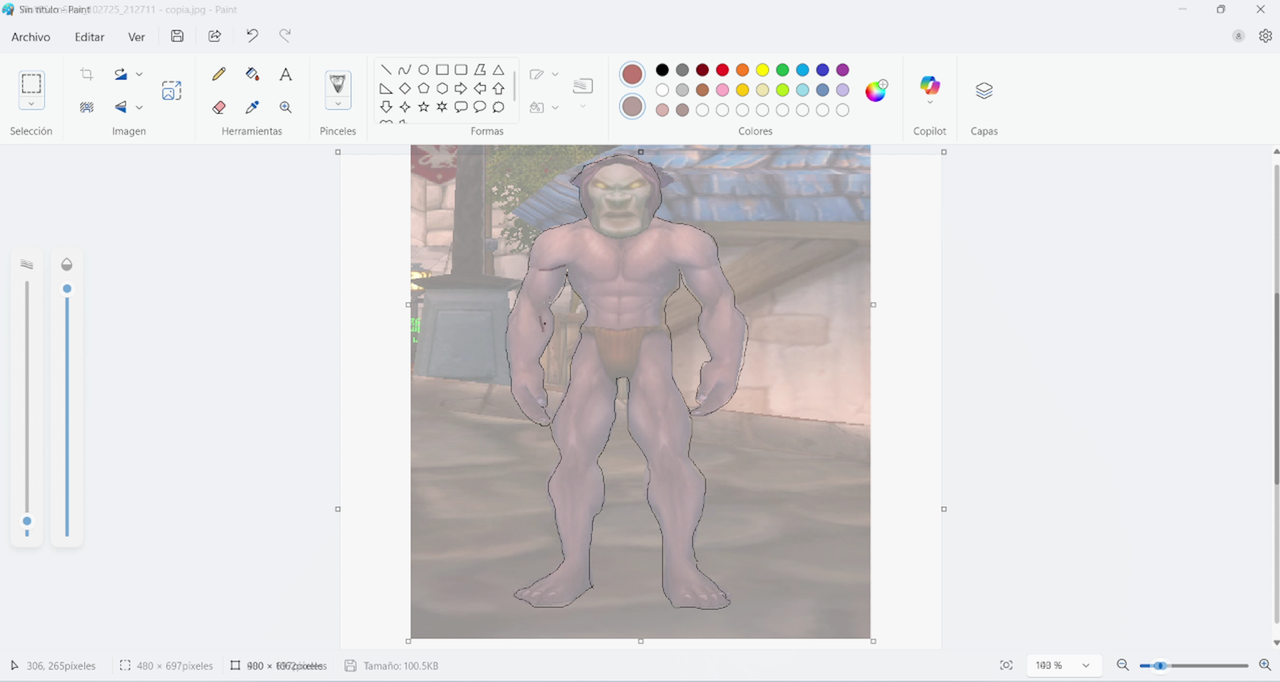Click the Rotate image icon
Image resolution: width=1280 pixels, height=682 pixels.
pos(121,74)
